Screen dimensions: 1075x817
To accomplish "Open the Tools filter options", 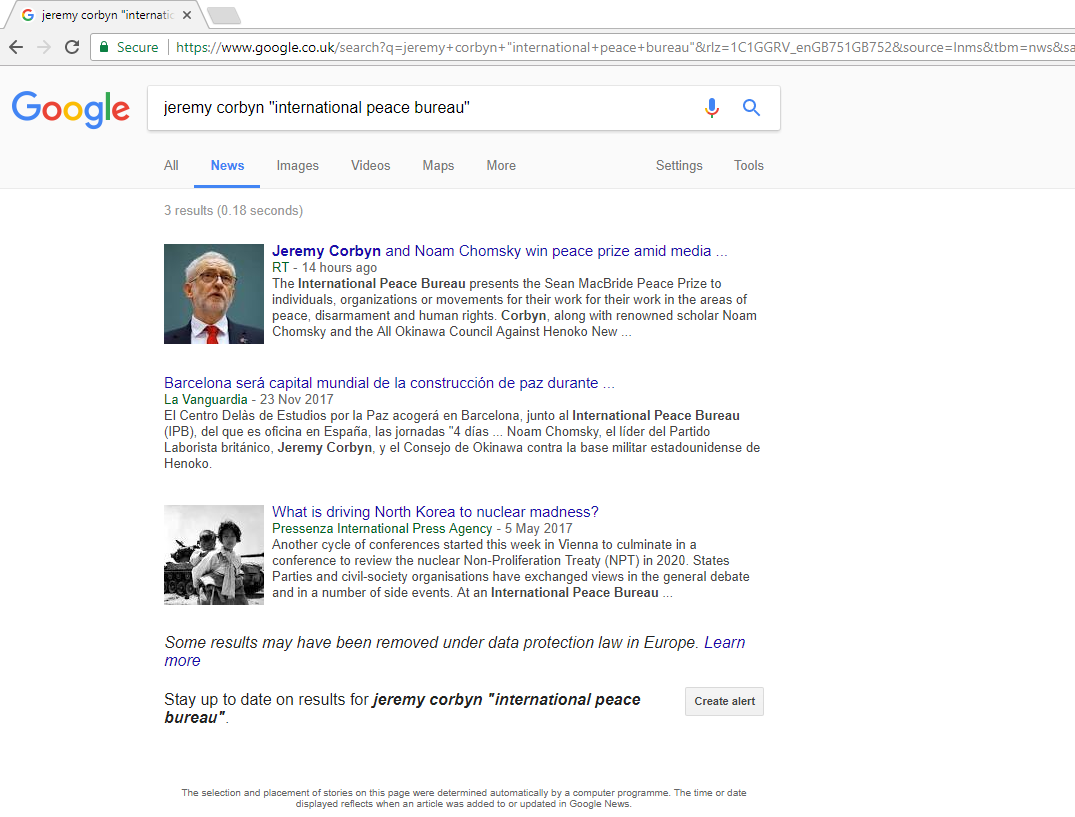I will (748, 166).
